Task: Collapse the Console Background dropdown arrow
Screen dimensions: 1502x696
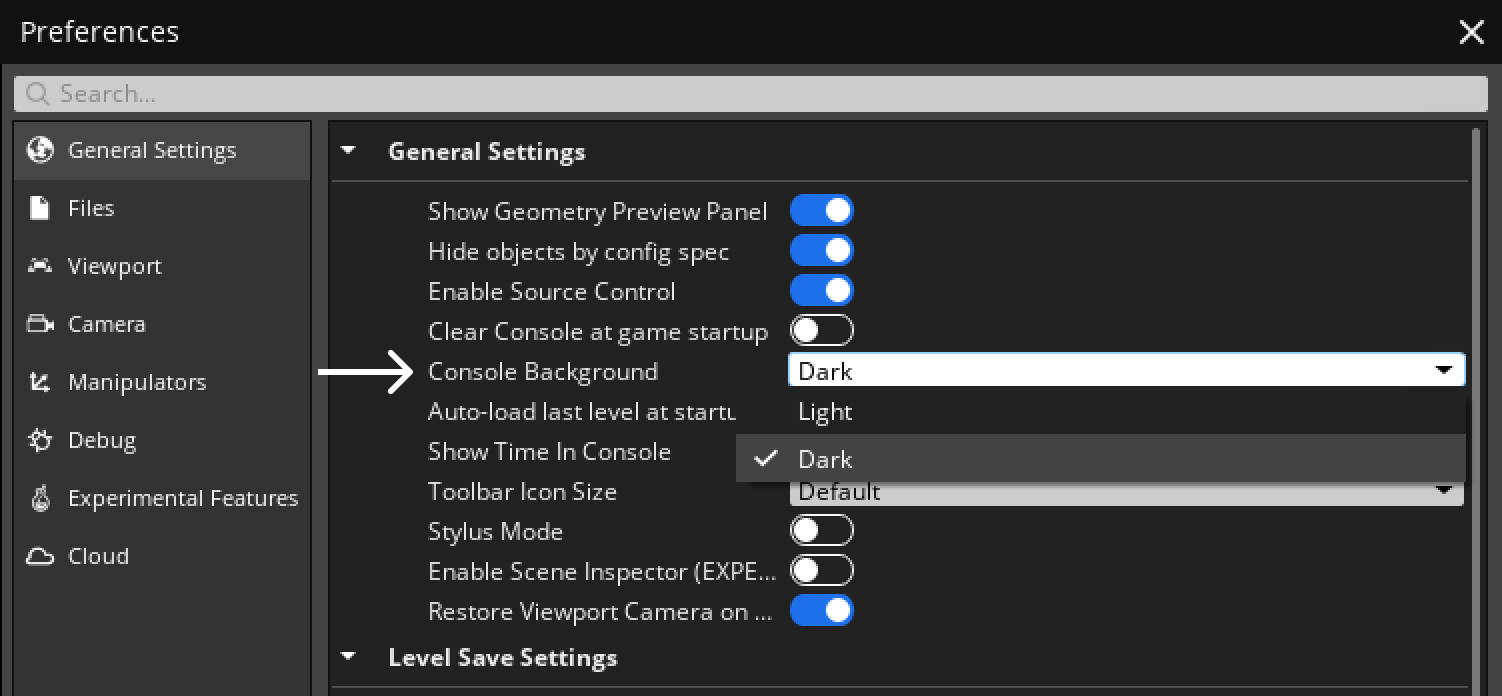Action: click(x=1446, y=369)
